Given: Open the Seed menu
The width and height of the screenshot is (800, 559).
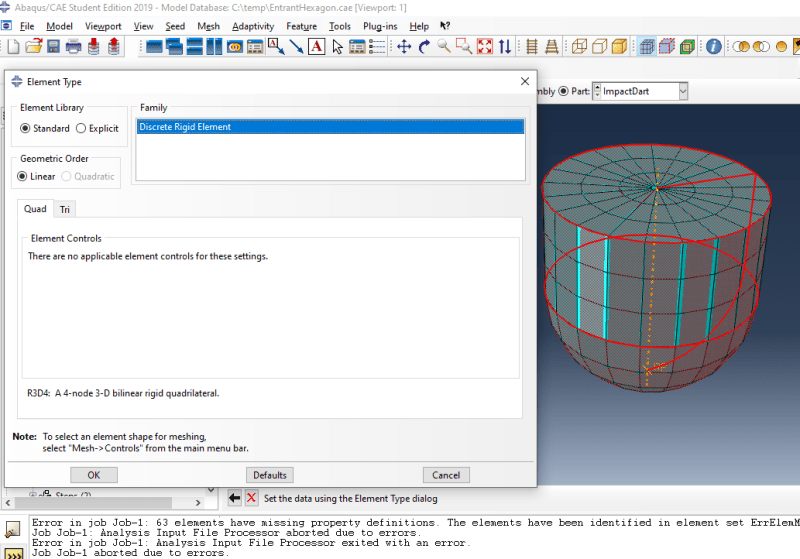Looking at the screenshot, I should (x=175, y=26).
